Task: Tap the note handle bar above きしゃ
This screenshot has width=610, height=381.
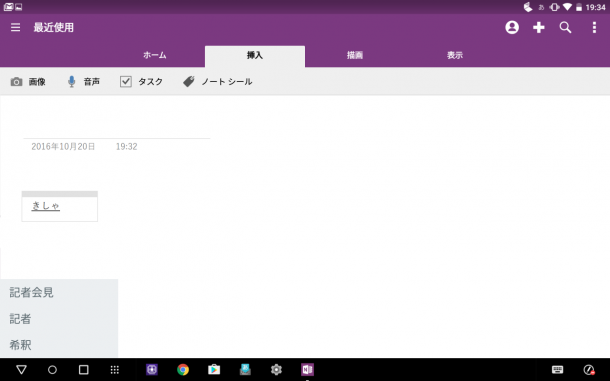Action: (x=60, y=194)
